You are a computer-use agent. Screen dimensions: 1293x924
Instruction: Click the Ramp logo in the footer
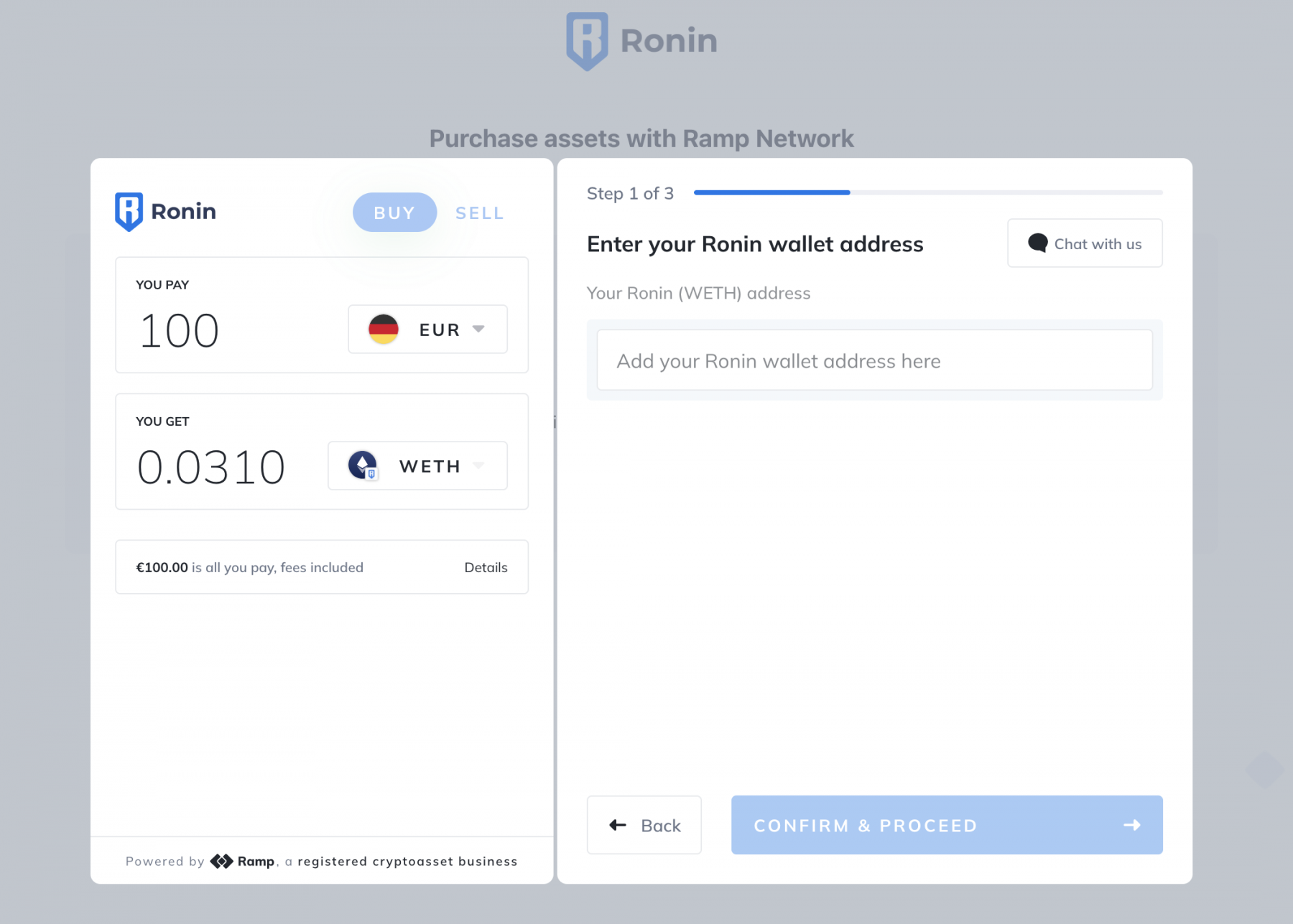click(x=221, y=861)
